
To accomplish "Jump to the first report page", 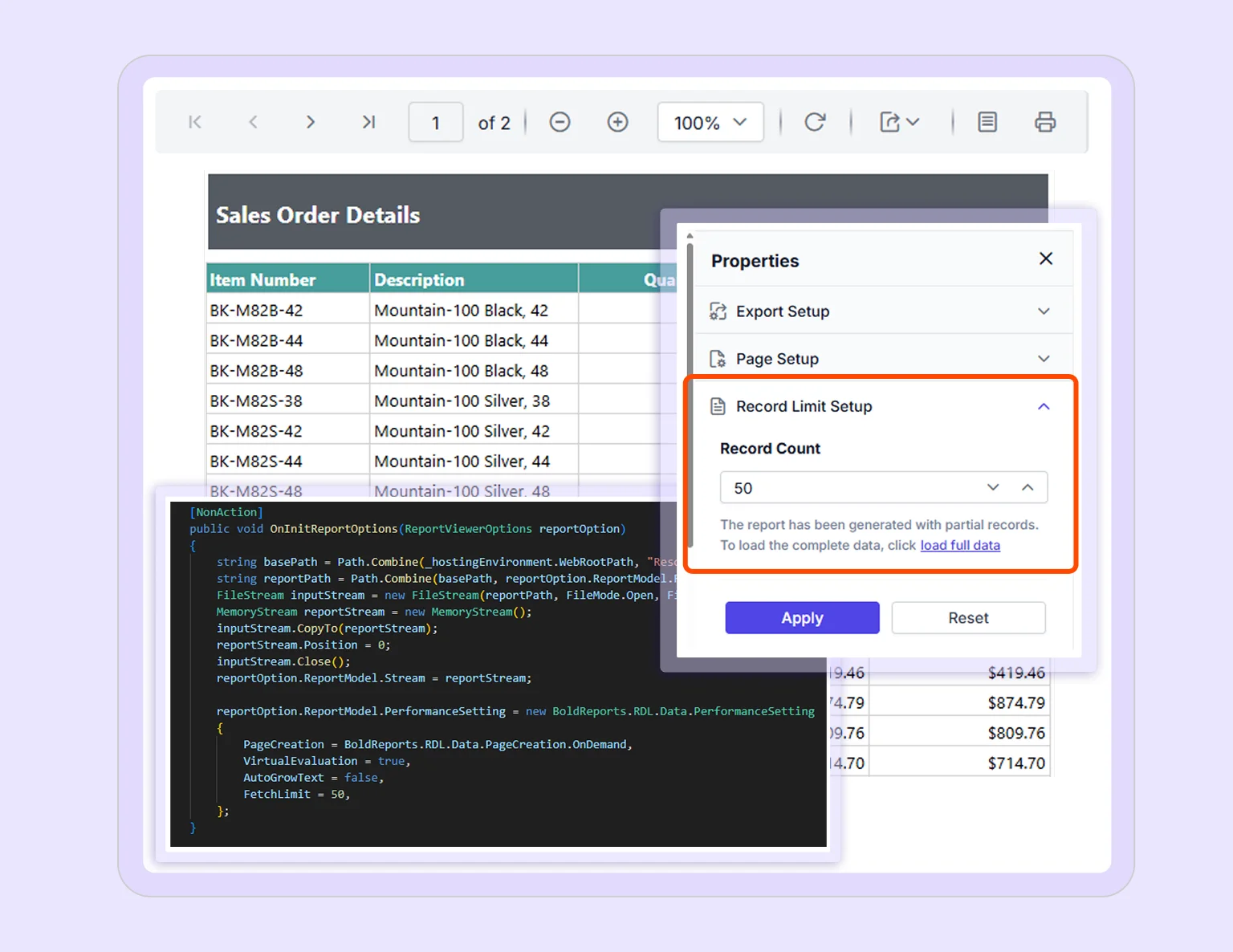I will click(x=194, y=122).
